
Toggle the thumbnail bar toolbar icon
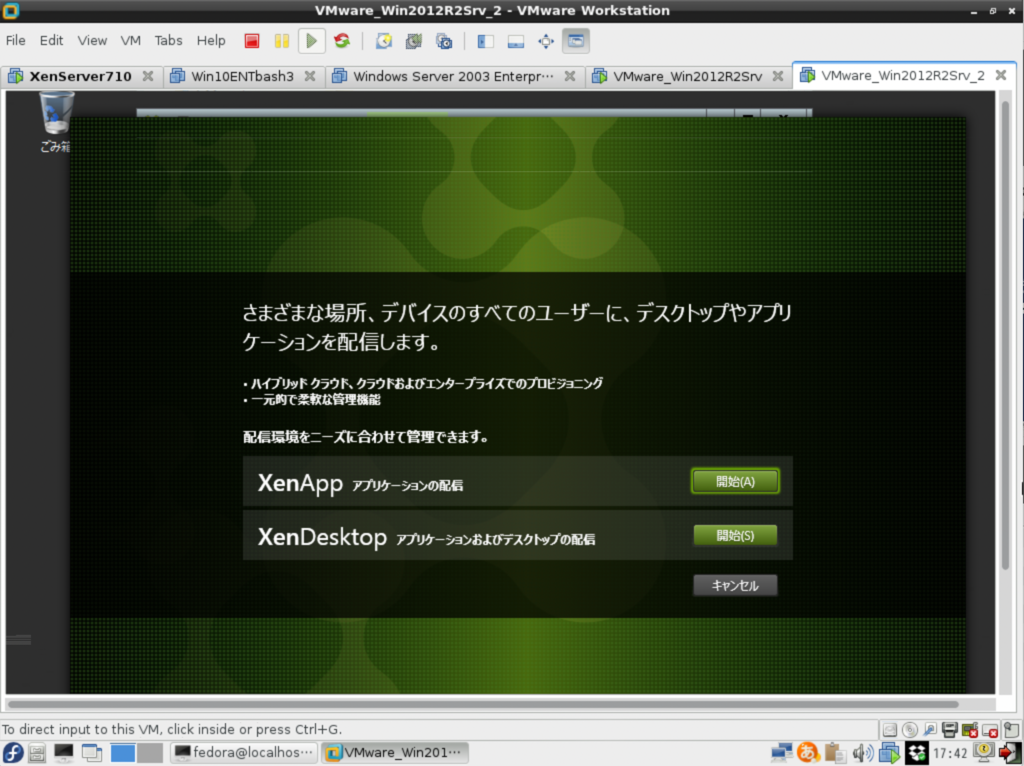click(515, 41)
